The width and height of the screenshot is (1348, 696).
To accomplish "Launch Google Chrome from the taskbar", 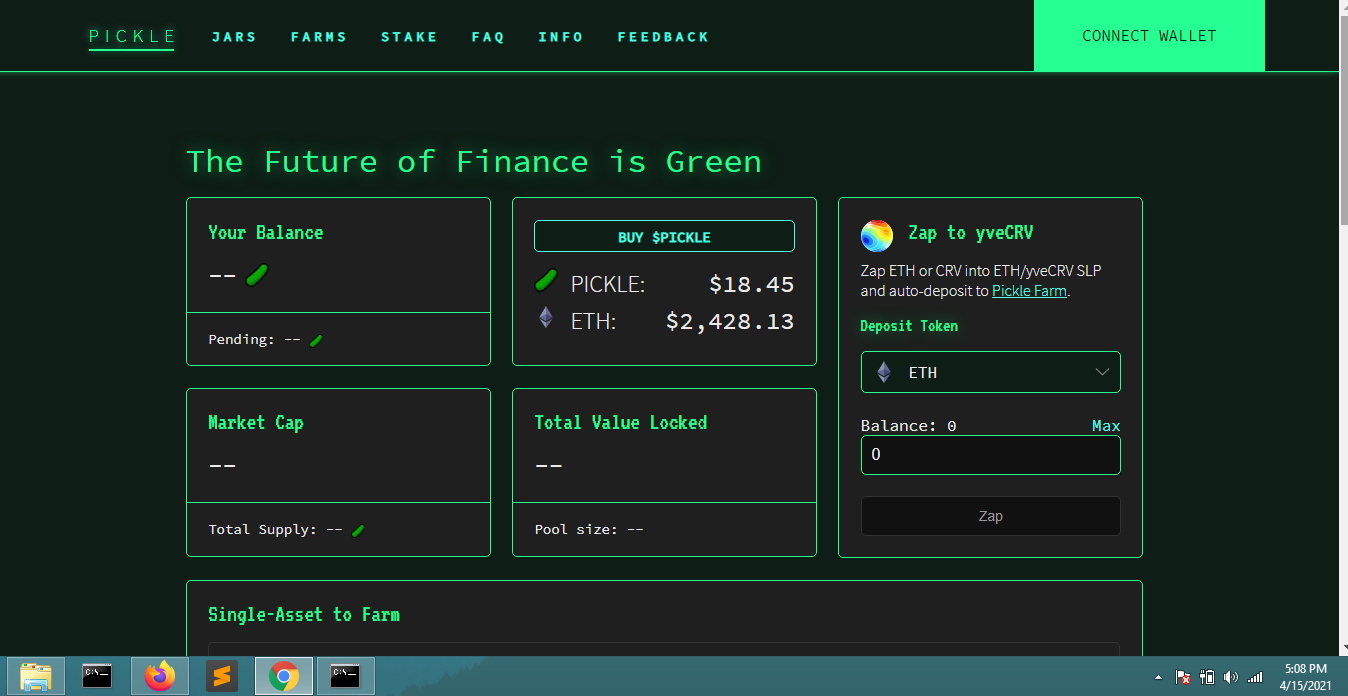I will pos(284,676).
